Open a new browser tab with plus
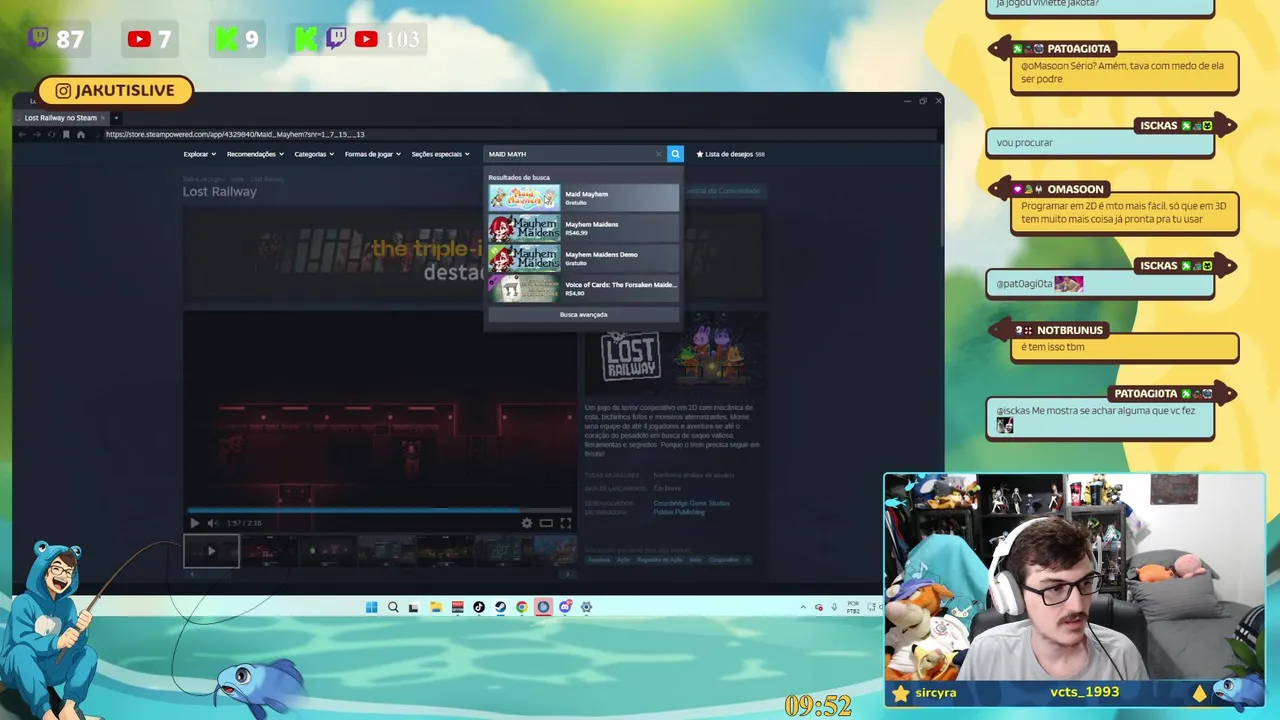The width and height of the screenshot is (1280, 720). pos(116,118)
